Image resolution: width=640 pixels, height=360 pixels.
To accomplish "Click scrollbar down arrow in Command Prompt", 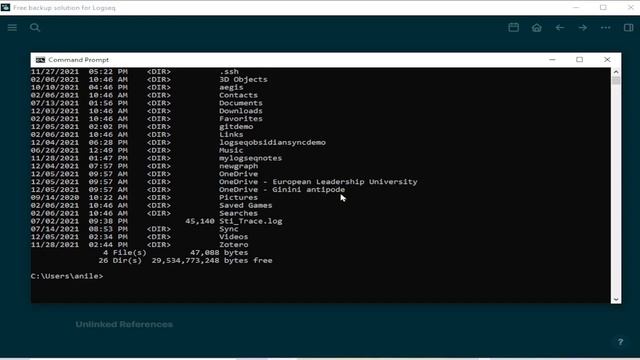I will pyautogui.click(x=616, y=299).
